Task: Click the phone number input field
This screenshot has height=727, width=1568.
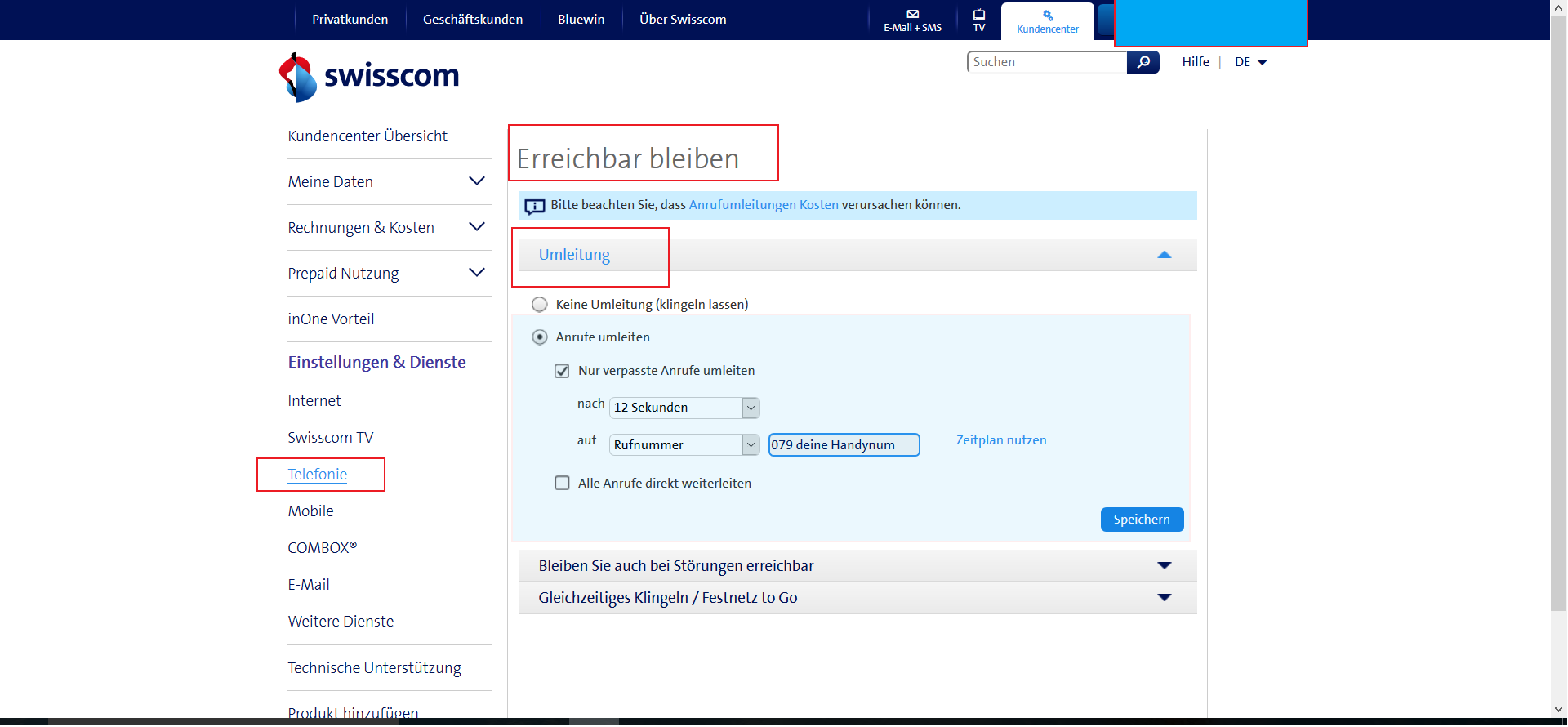Action: point(843,445)
